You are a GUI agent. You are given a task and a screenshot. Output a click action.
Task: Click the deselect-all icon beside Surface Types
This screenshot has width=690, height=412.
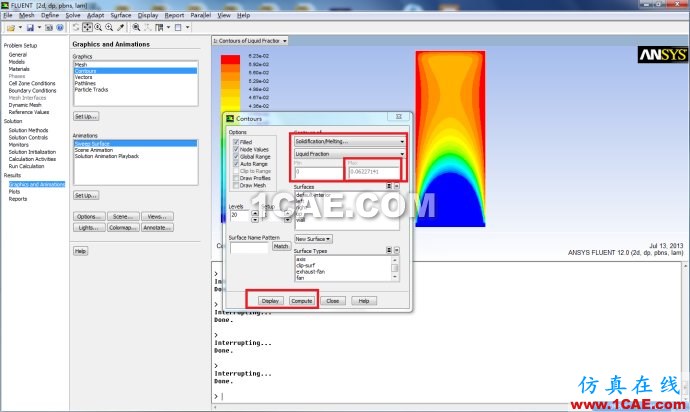(x=396, y=250)
